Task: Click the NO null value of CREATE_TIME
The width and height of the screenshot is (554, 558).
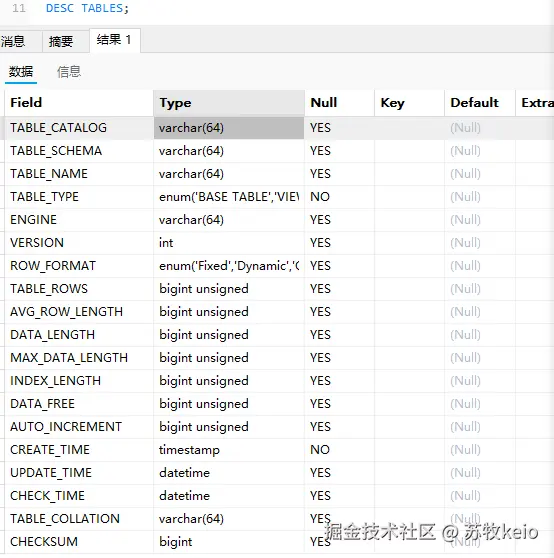Action: [339, 450]
